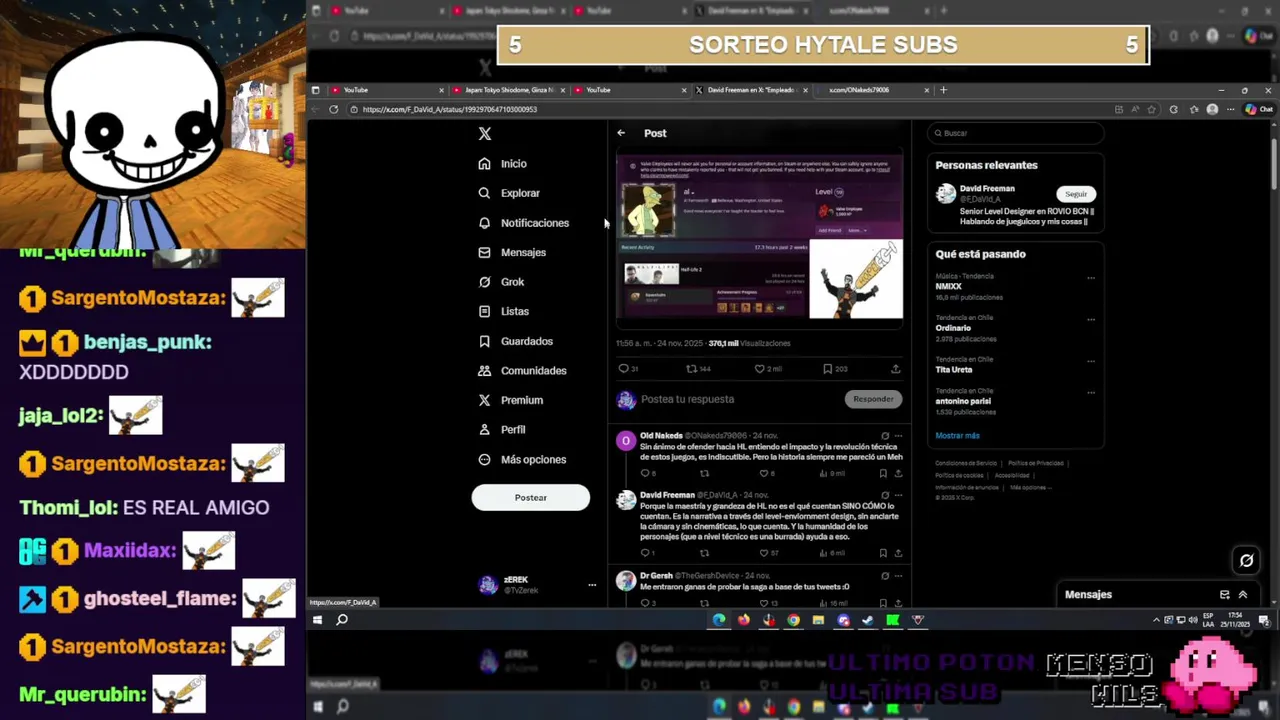Open taskbar search magnifier
This screenshot has height=720, width=1280.
click(342, 620)
